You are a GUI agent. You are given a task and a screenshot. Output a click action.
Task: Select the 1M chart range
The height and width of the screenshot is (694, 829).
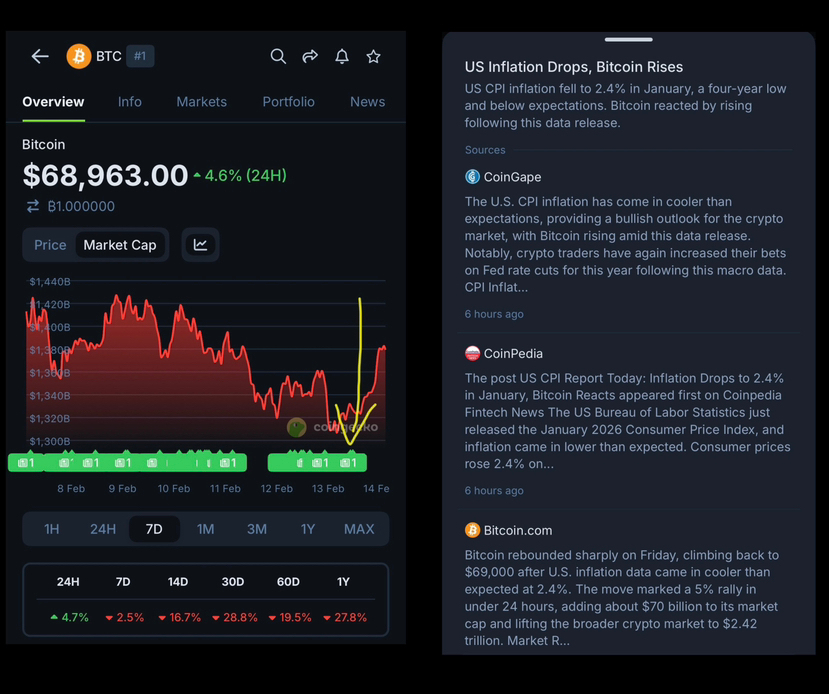tap(206, 529)
